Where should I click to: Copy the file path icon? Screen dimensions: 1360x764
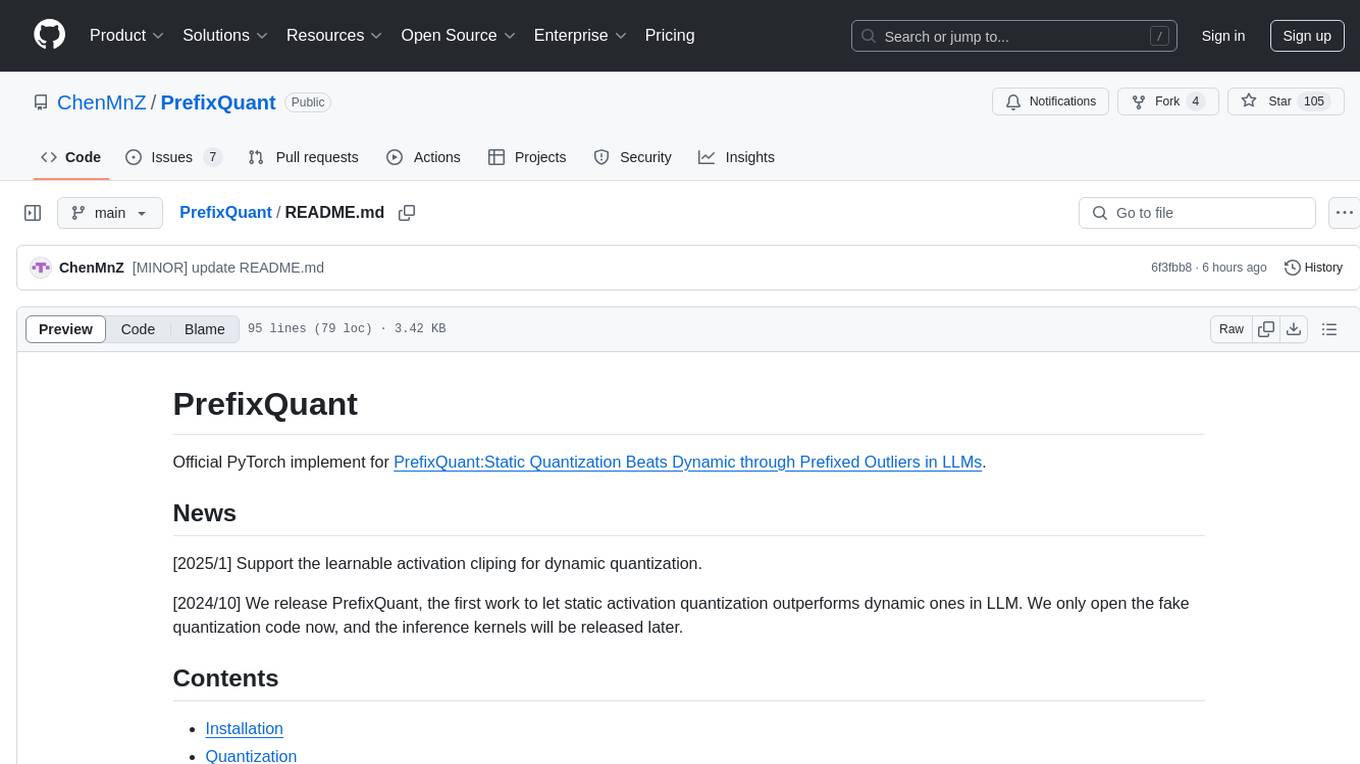[406, 213]
